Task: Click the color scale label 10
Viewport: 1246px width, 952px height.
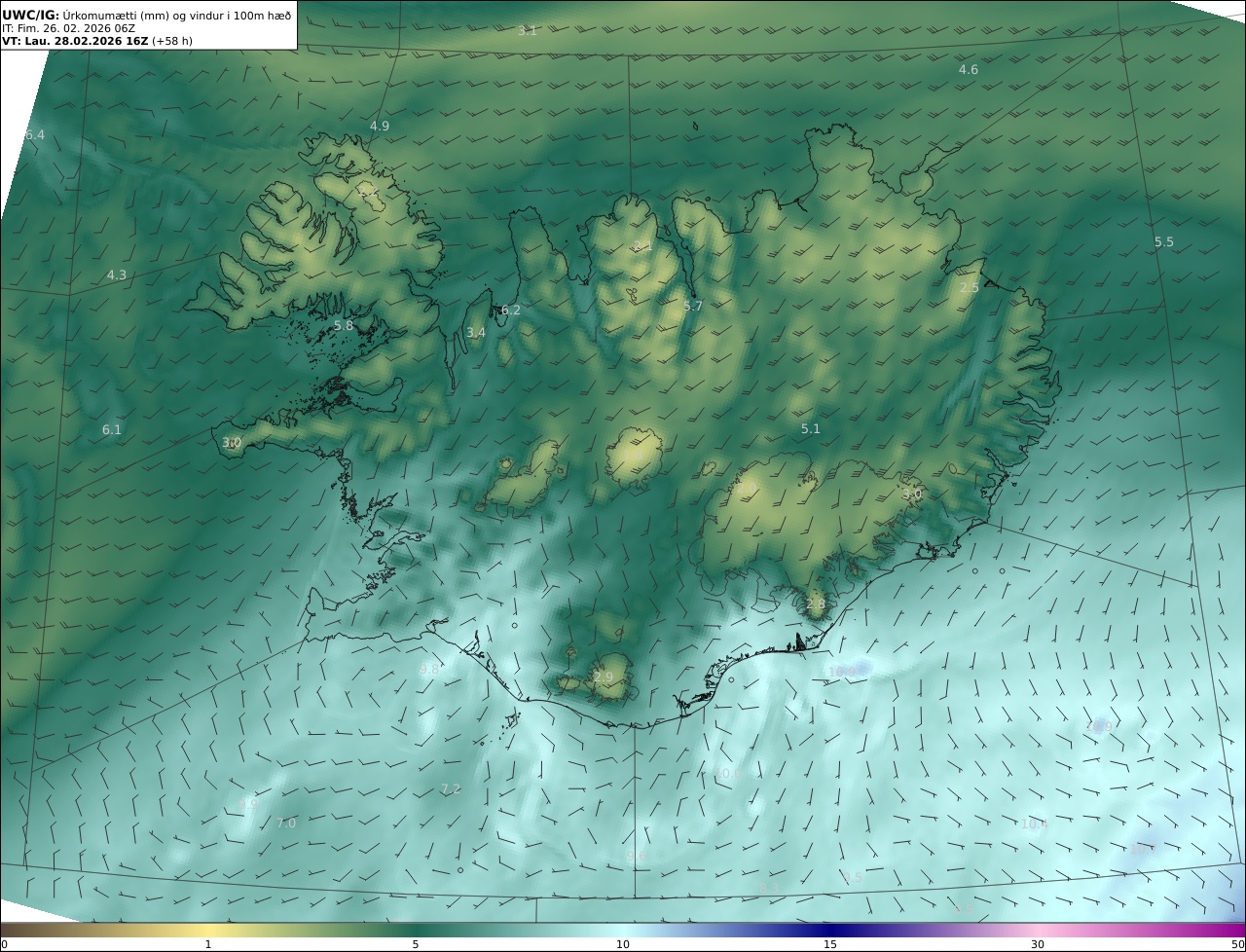Action: [623, 944]
